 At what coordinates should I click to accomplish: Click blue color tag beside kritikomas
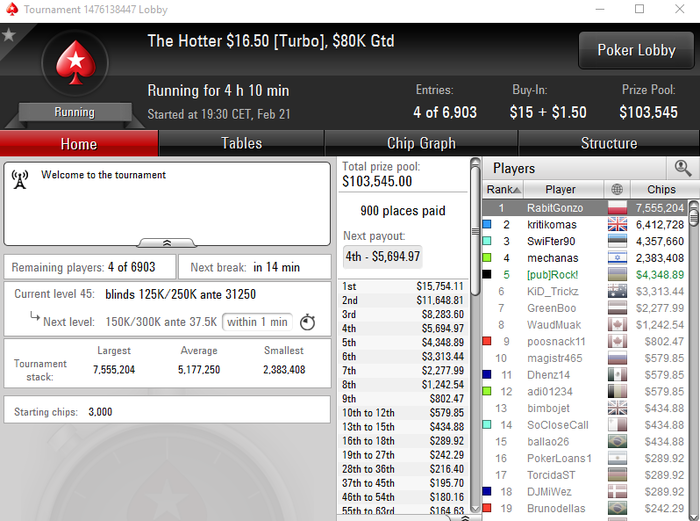click(487, 224)
